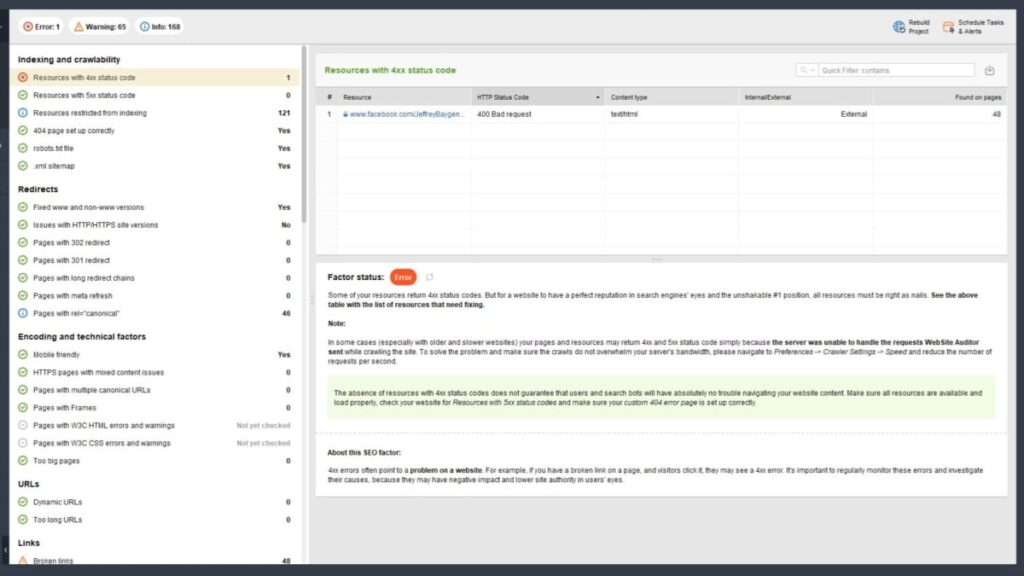The image size is (1024, 576).
Task: Click the export table icon
Action: tap(989, 71)
